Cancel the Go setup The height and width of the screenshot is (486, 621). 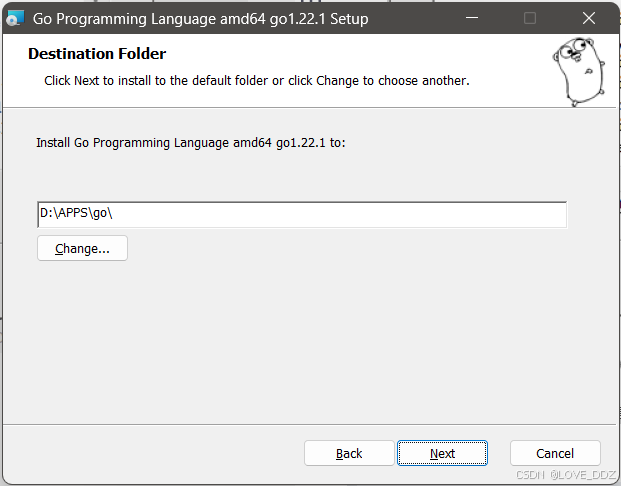[x=555, y=453]
